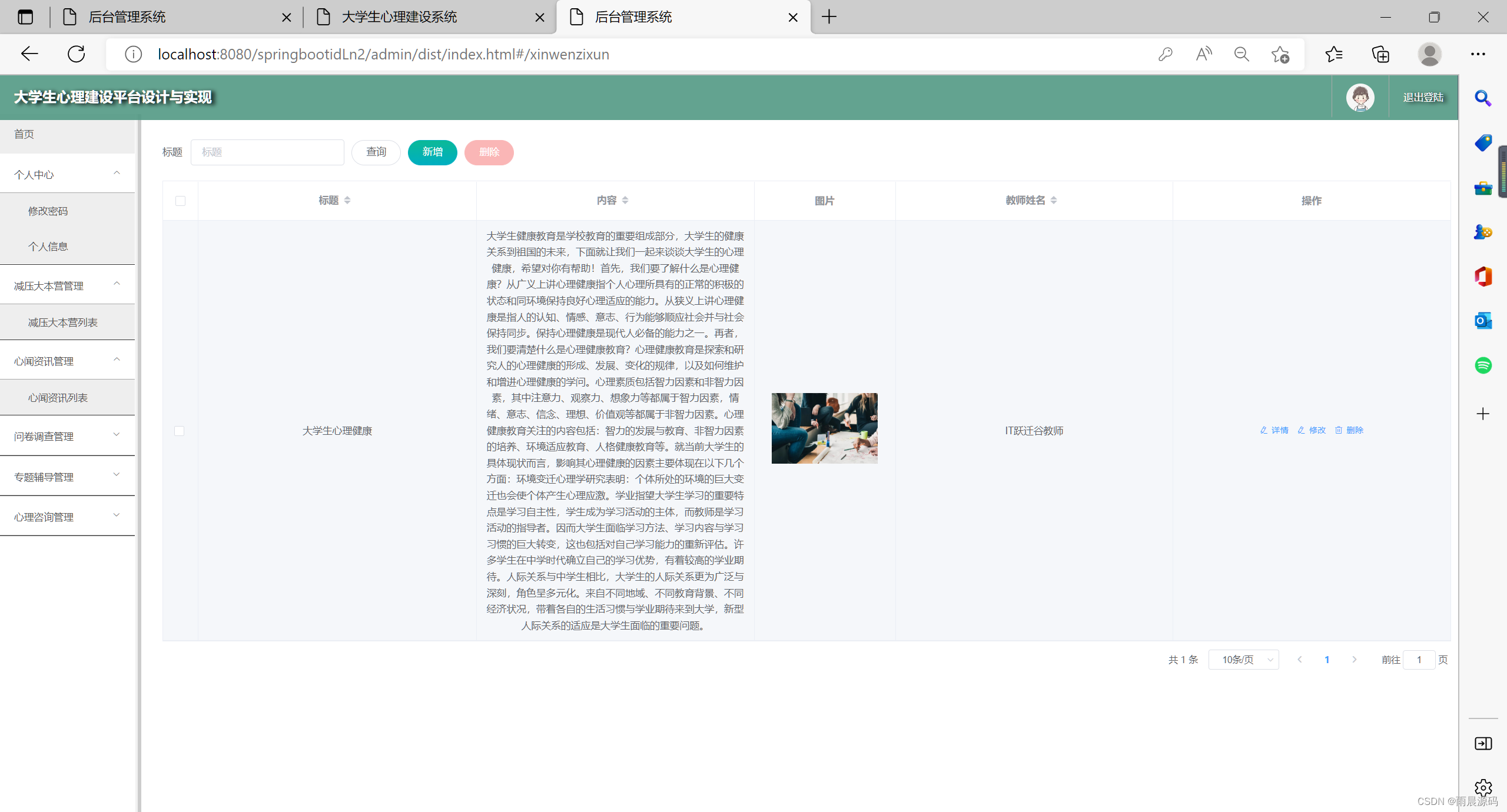Collapse the 心闻资讯管理 menu
1507x812 pixels.
pyautogui.click(x=67, y=361)
